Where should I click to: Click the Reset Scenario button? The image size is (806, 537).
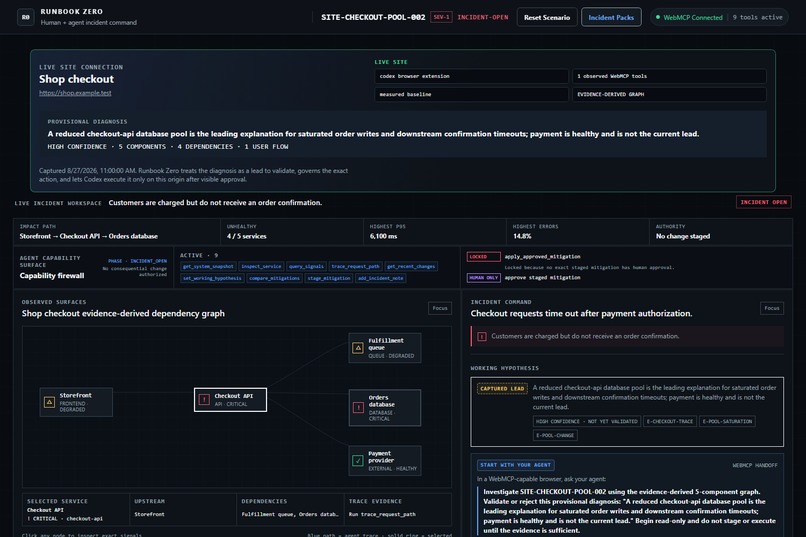click(547, 17)
